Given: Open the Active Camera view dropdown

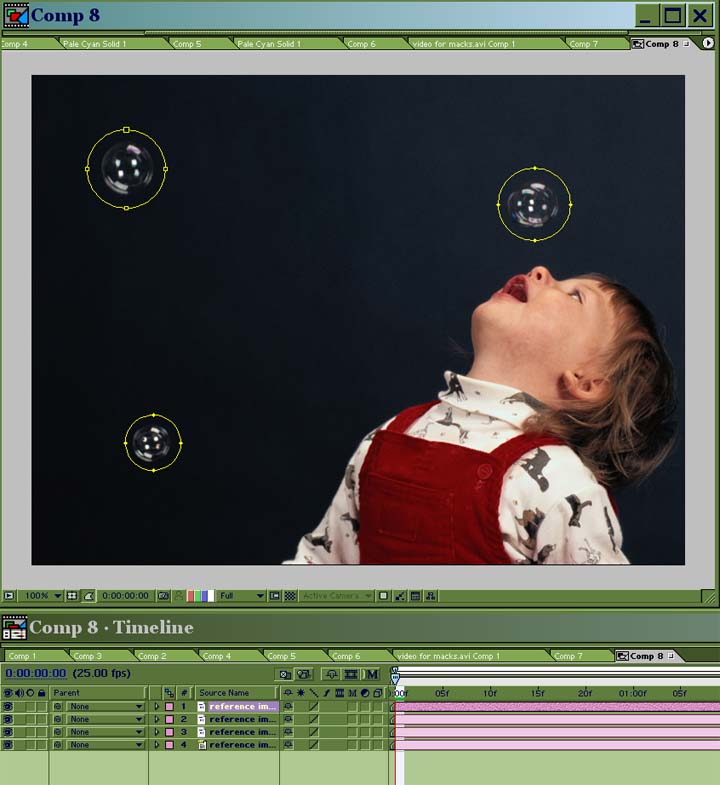Looking at the screenshot, I should point(336,596).
